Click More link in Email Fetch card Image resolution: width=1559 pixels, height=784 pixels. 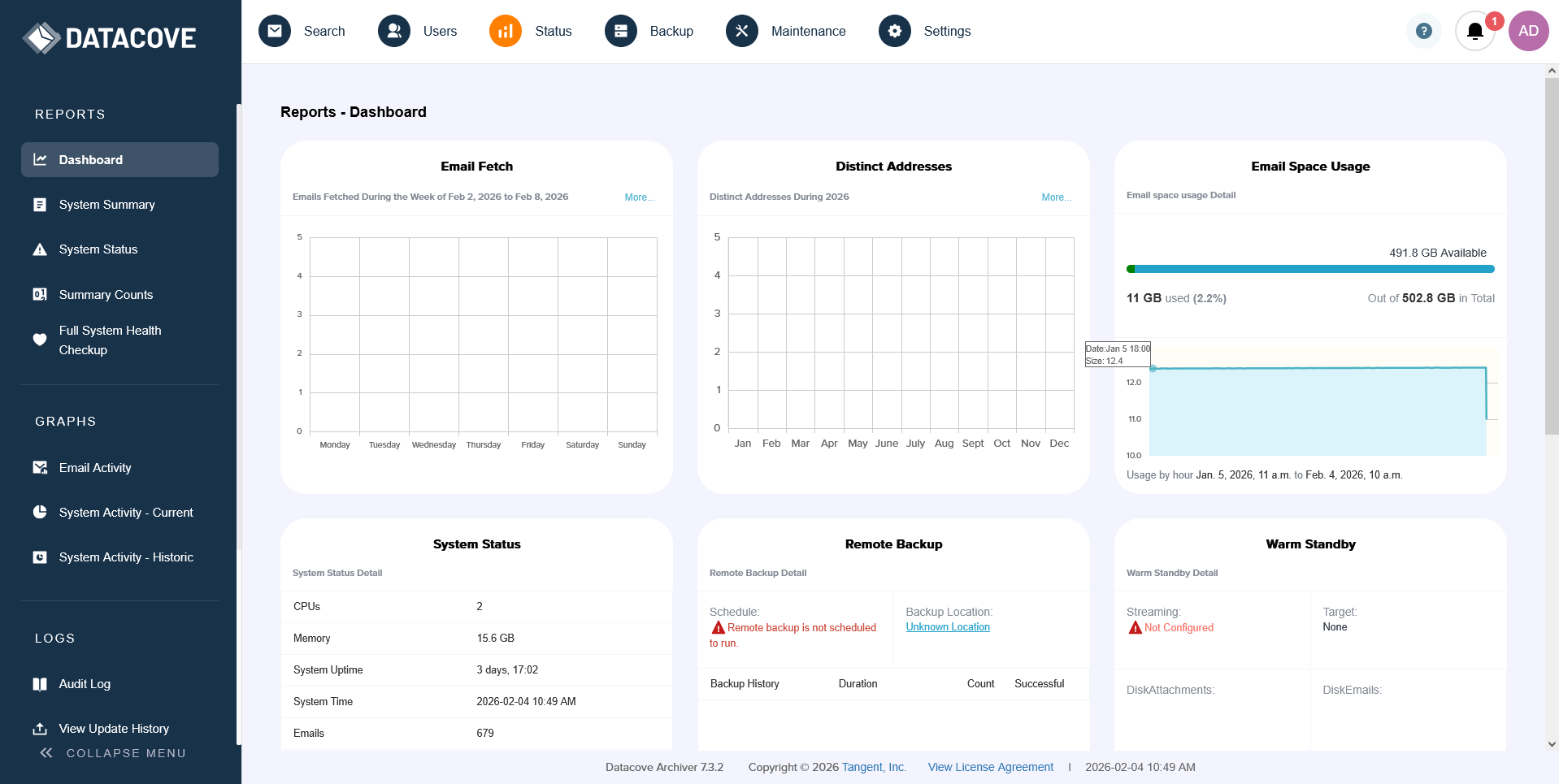tap(640, 197)
